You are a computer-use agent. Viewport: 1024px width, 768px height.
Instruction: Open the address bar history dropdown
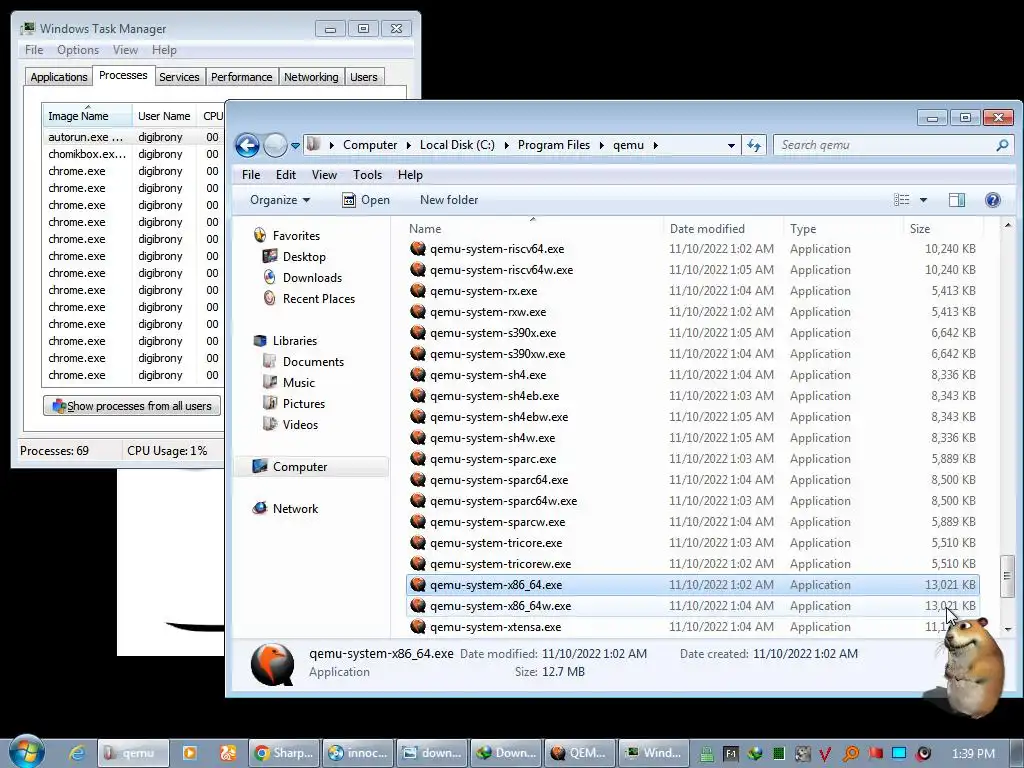click(731, 146)
